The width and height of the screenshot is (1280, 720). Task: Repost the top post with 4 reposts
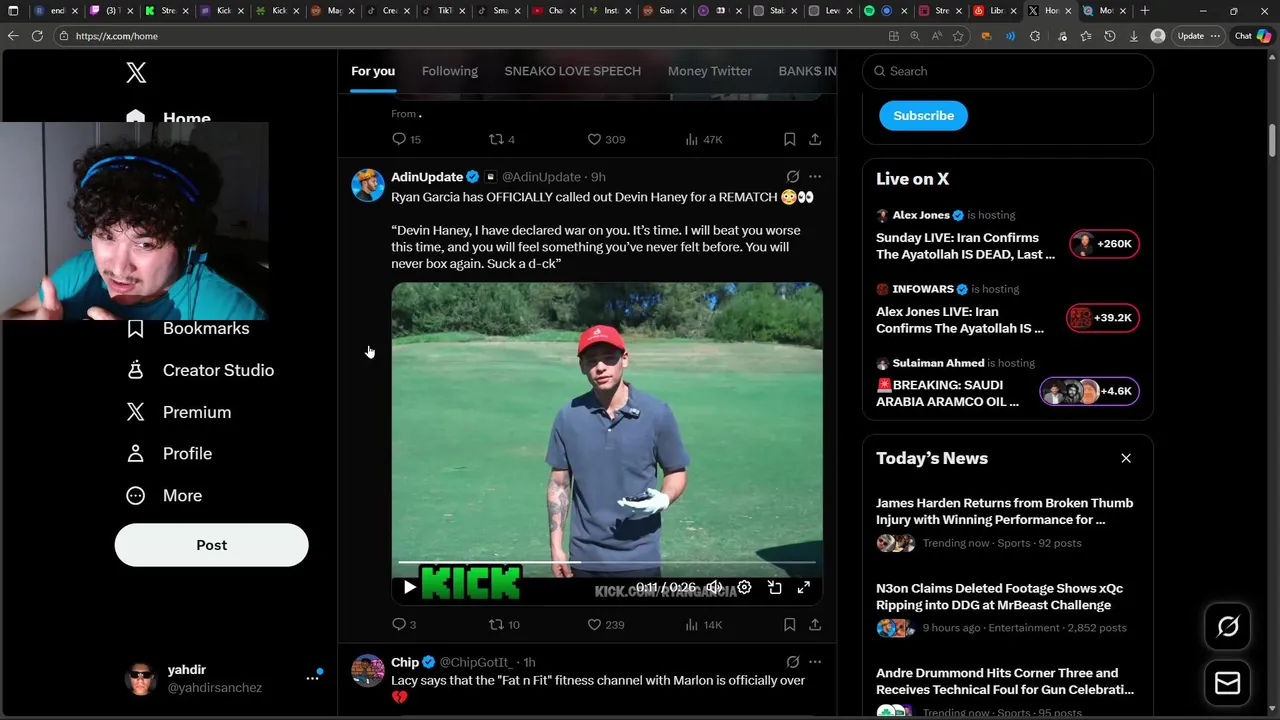coord(501,139)
